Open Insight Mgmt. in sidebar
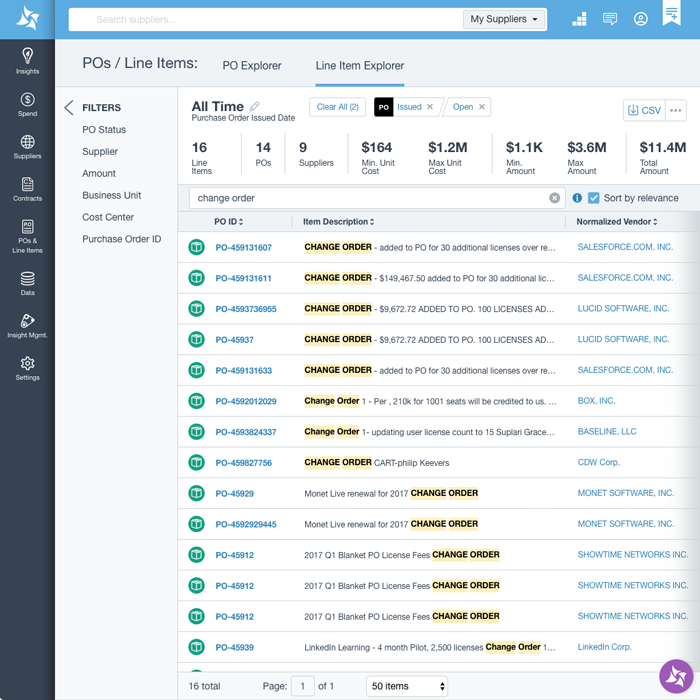The height and width of the screenshot is (700, 700). click(27, 325)
